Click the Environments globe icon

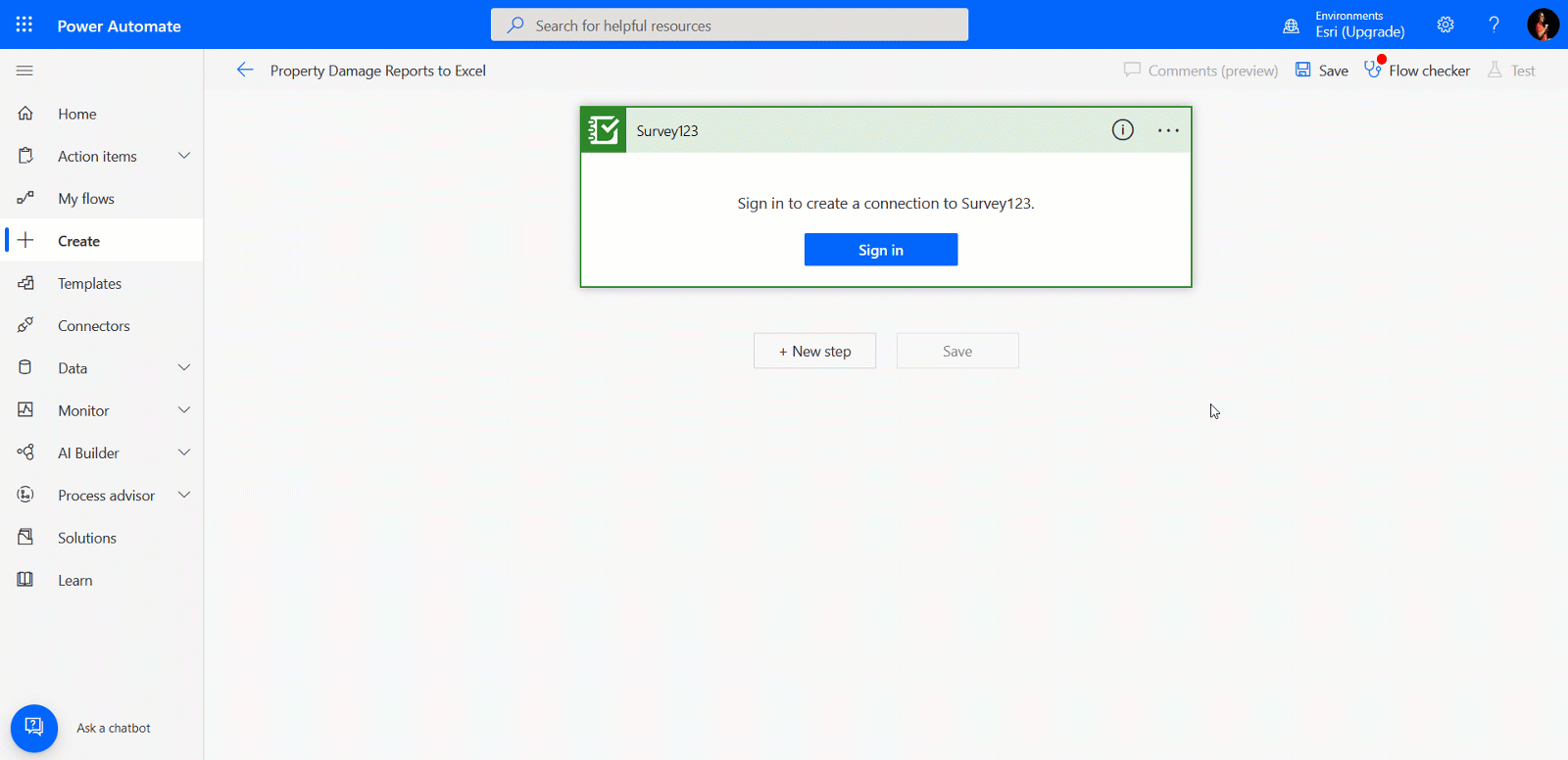[1292, 26]
